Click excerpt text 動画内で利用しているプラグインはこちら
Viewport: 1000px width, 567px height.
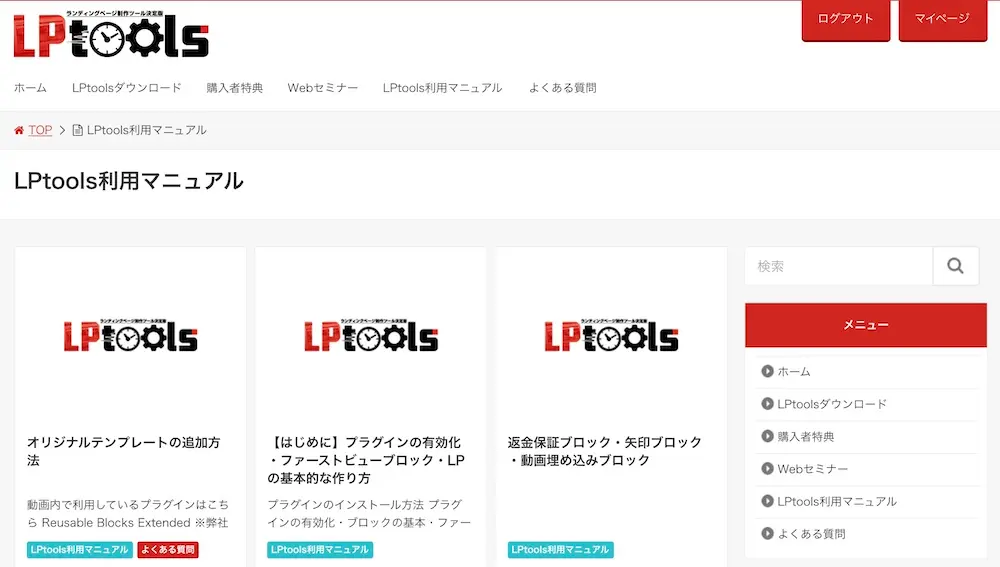coord(128,513)
